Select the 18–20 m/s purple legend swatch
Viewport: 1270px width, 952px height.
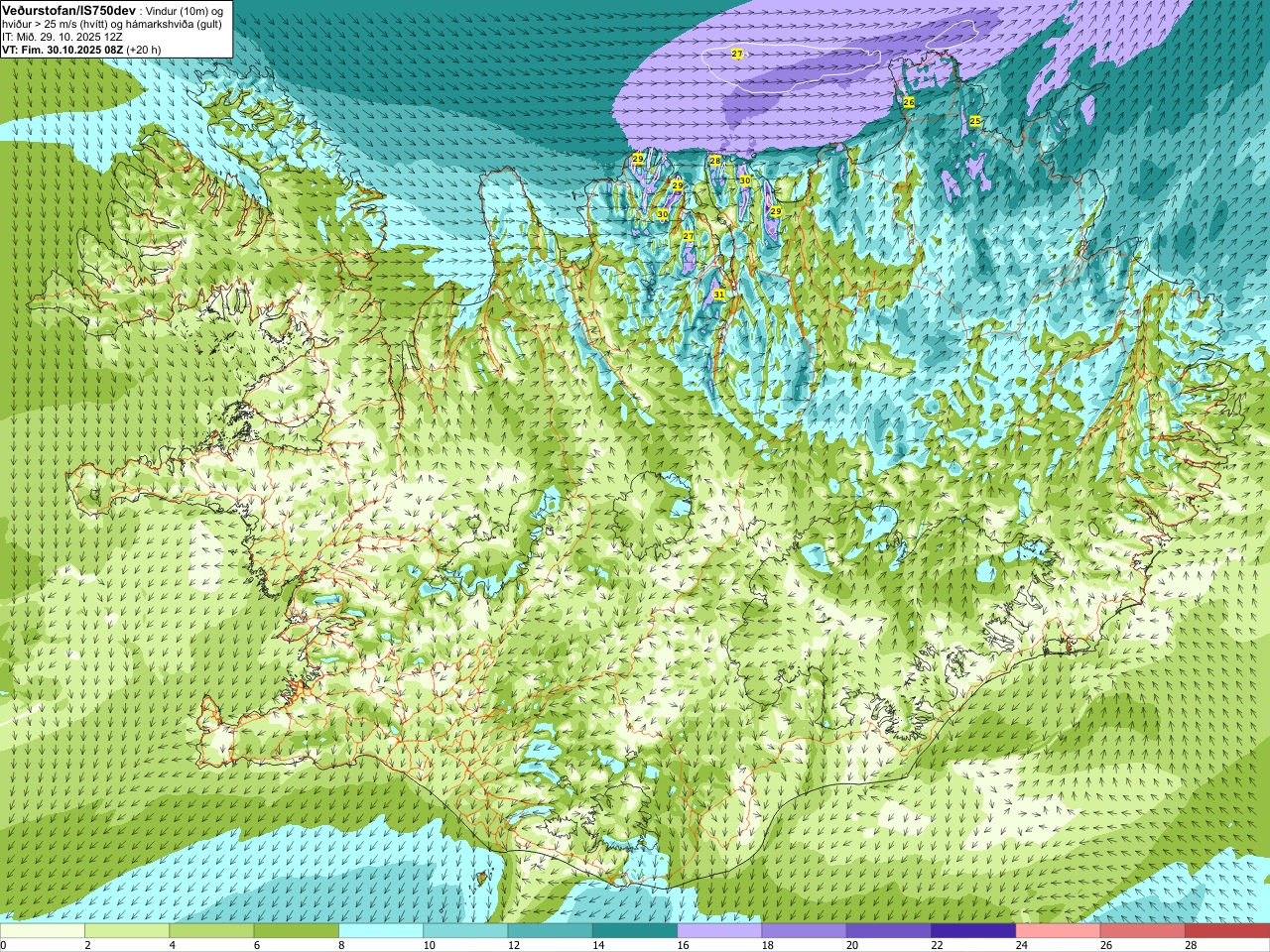pos(804,930)
